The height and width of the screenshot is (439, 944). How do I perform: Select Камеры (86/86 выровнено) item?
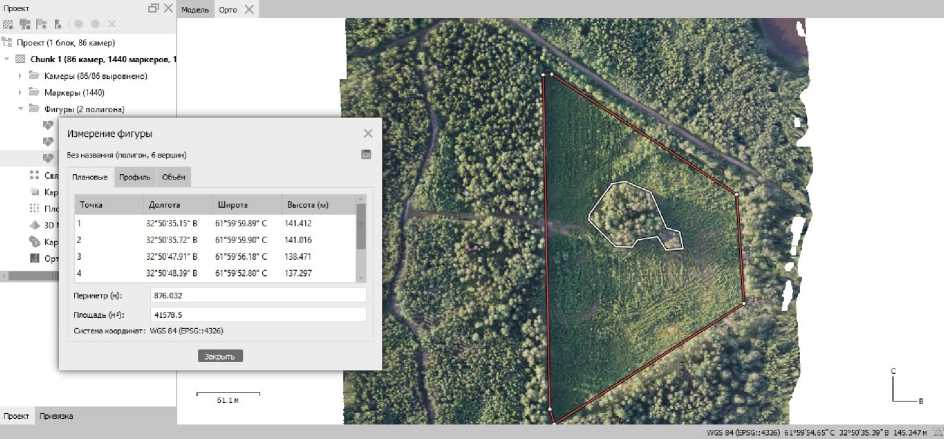tap(96, 76)
